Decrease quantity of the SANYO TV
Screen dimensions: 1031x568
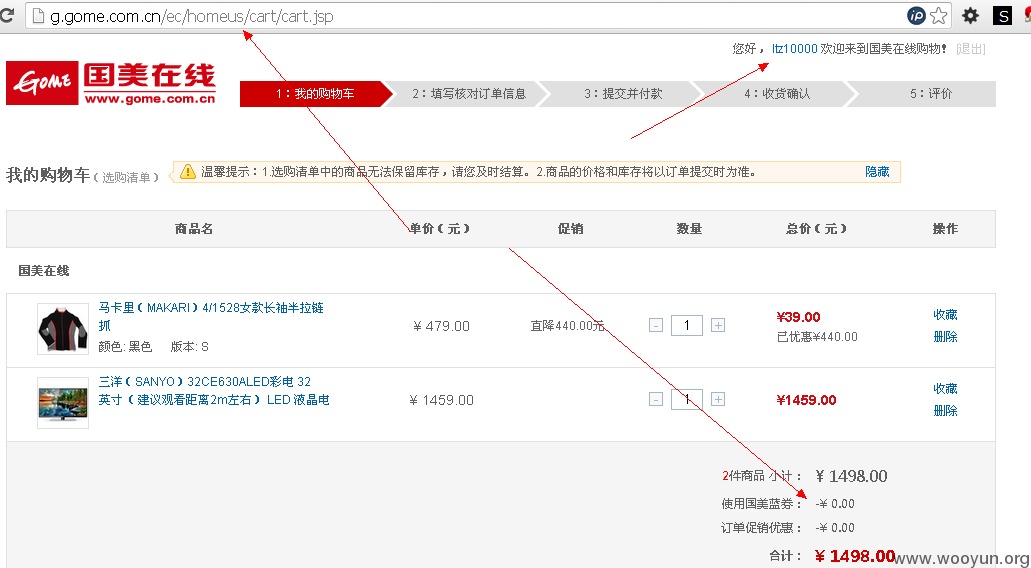point(656,399)
